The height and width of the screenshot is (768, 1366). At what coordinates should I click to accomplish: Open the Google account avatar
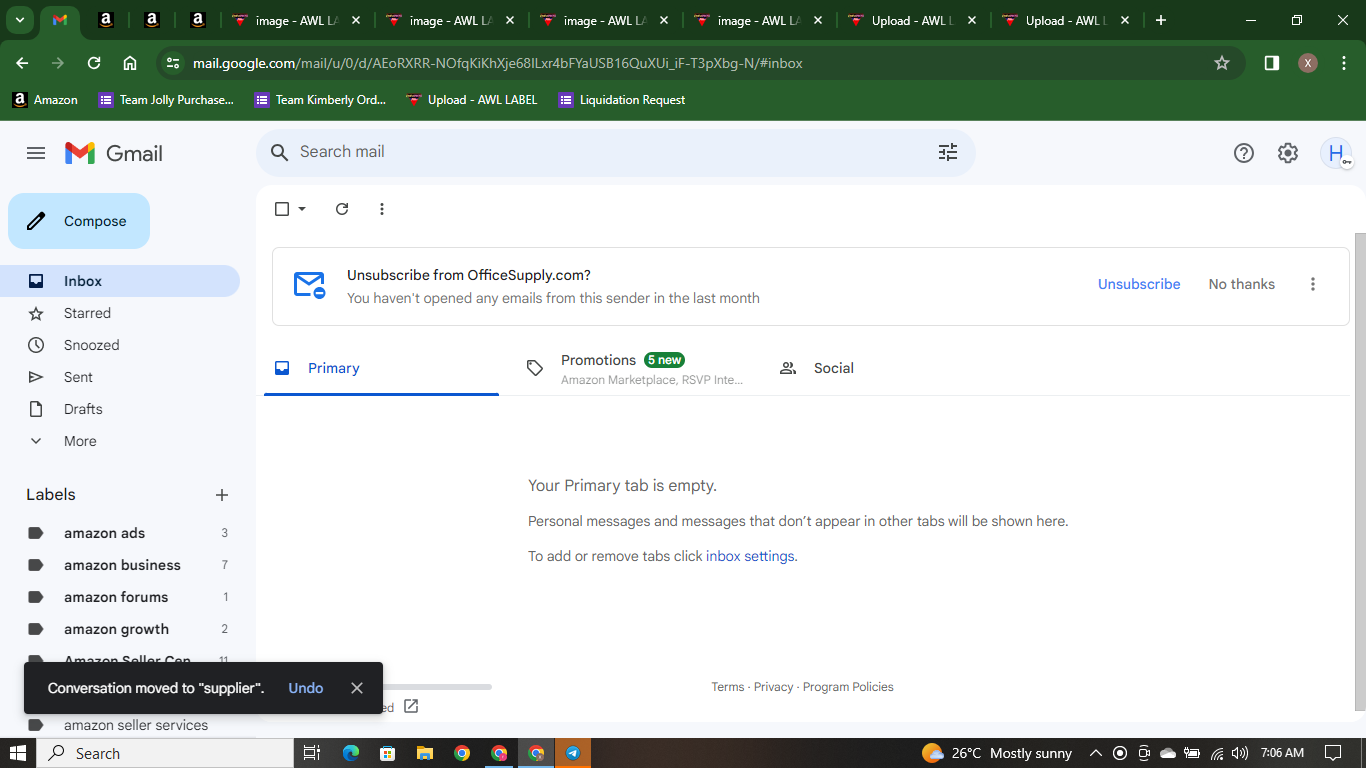pos(1336,153)
